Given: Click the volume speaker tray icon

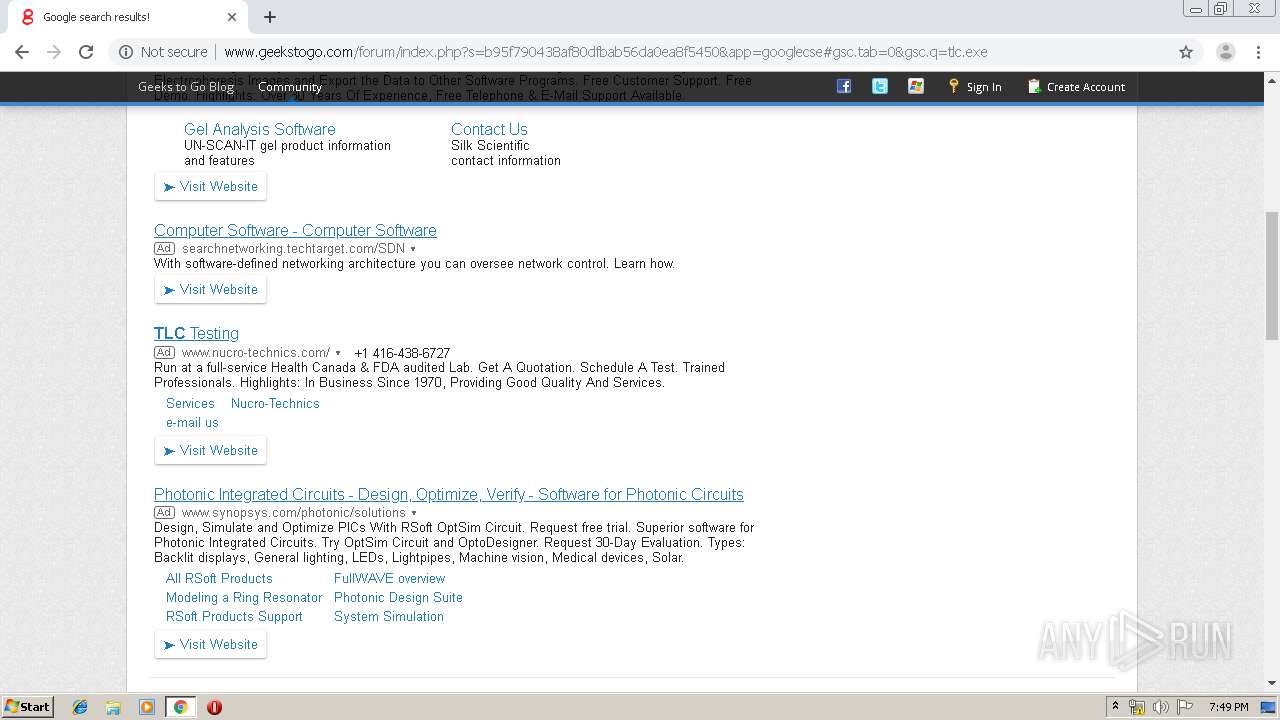Looking at the screenshot, I should [1161, 707].
